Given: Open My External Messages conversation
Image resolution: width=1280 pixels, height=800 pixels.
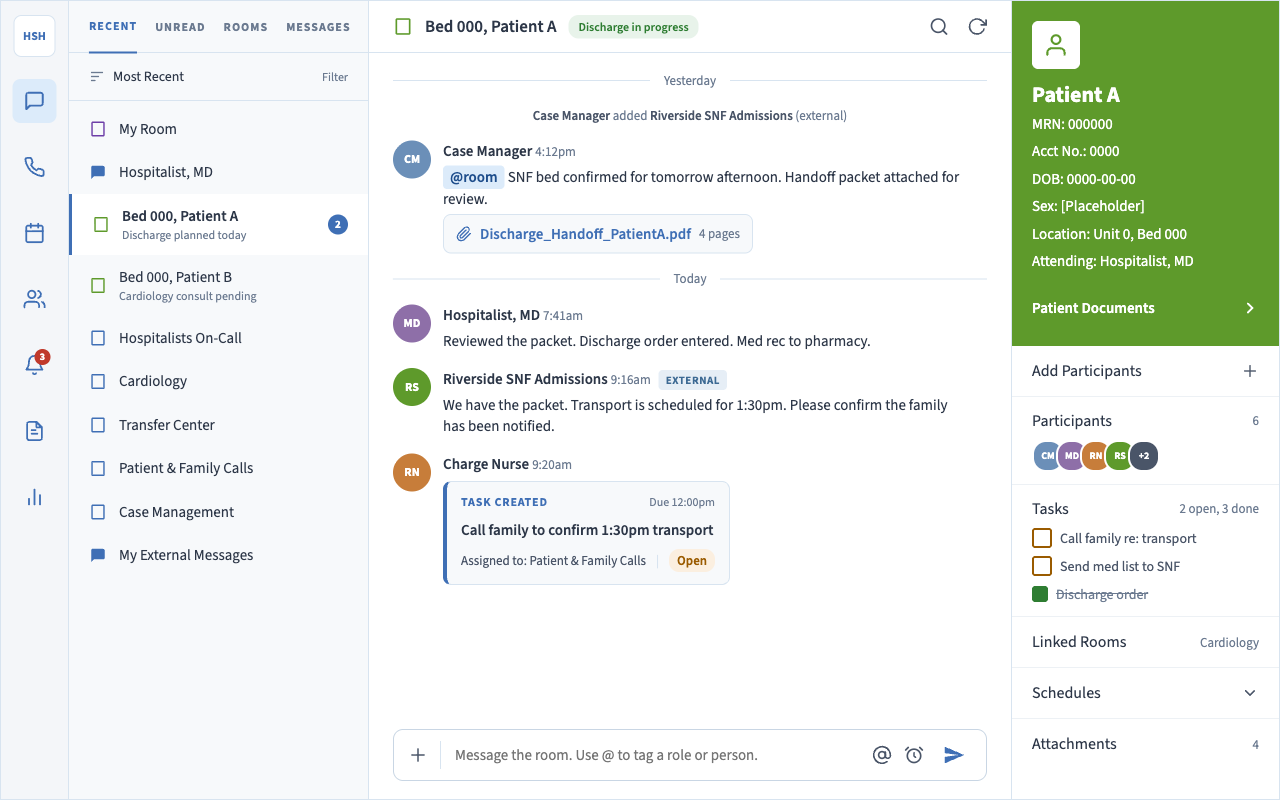Looking at the screenshot, I should tap(219, 555).
